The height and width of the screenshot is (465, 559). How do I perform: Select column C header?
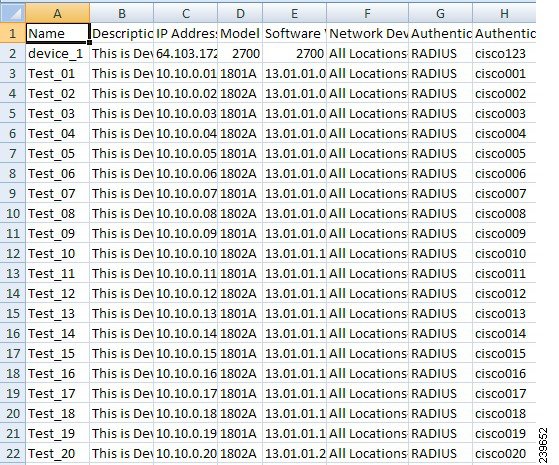pyautogui.click(x=185, y=13)
